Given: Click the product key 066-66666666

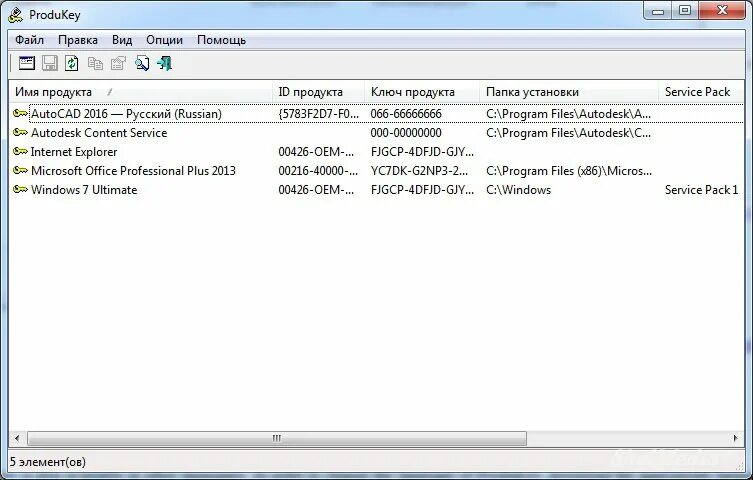Looking at the screenshot, I should [x=406, y=114].
